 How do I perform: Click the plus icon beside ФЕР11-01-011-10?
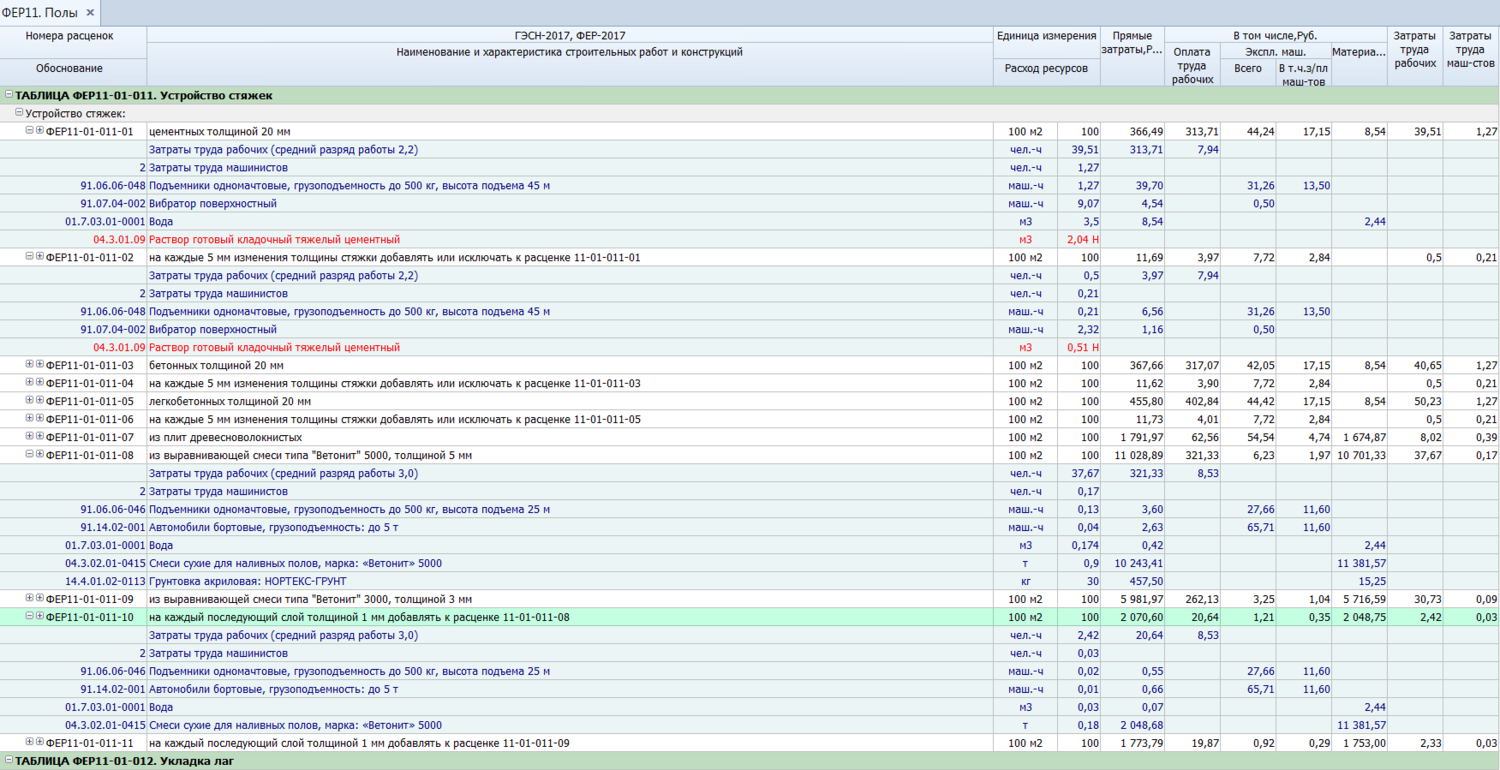click(x=40, y=617)
